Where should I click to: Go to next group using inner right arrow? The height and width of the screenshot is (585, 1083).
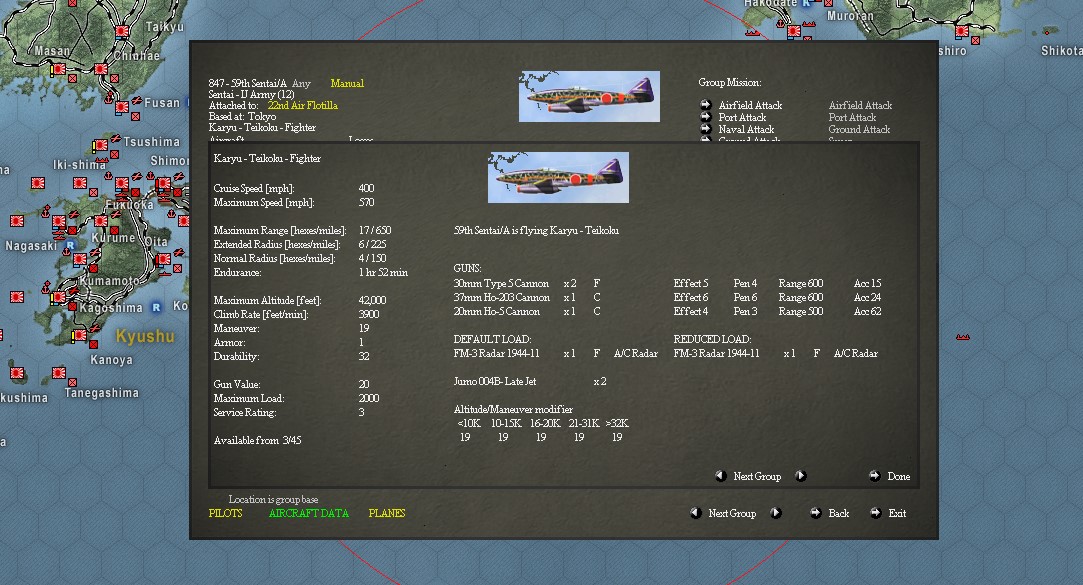(801, 476)
